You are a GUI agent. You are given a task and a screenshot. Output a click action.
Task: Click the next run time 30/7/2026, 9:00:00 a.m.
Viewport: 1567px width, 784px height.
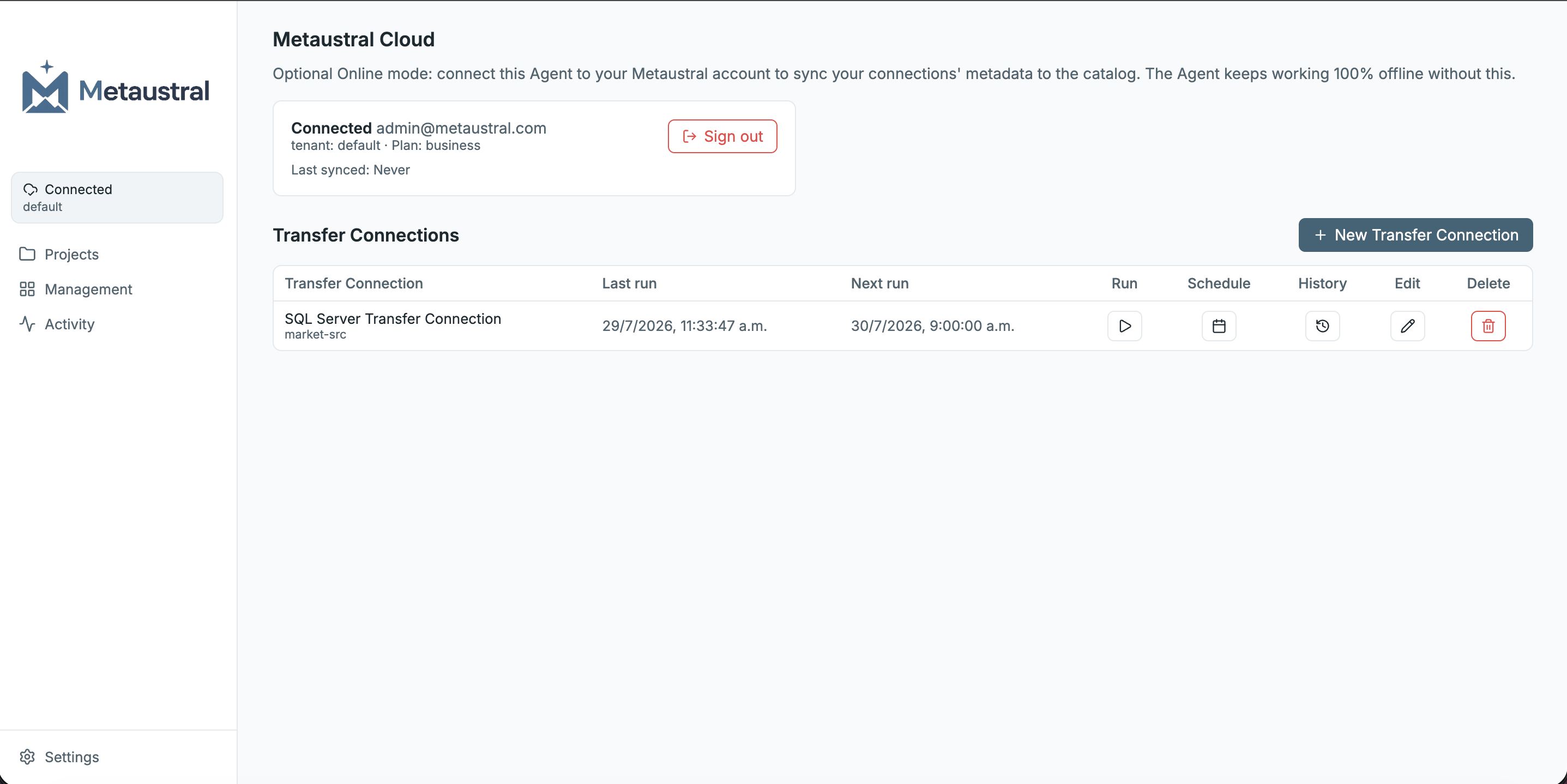click(932, 326)
